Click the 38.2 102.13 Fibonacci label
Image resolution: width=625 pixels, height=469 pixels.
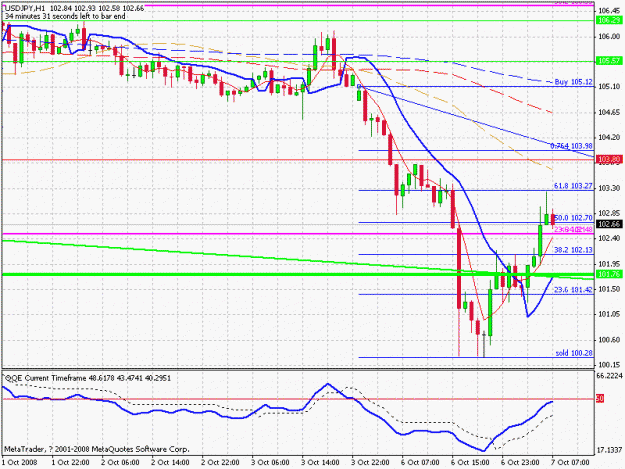tap(573, 250)
